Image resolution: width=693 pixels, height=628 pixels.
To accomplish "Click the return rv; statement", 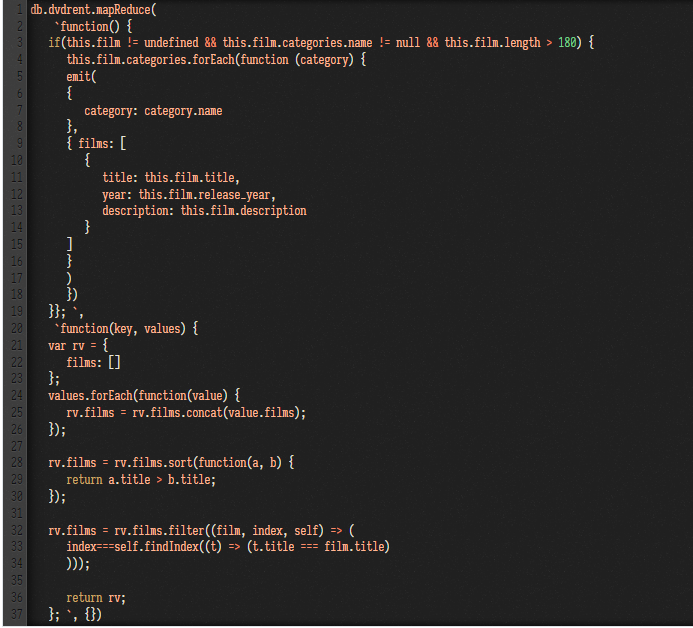I will point(96,598).
